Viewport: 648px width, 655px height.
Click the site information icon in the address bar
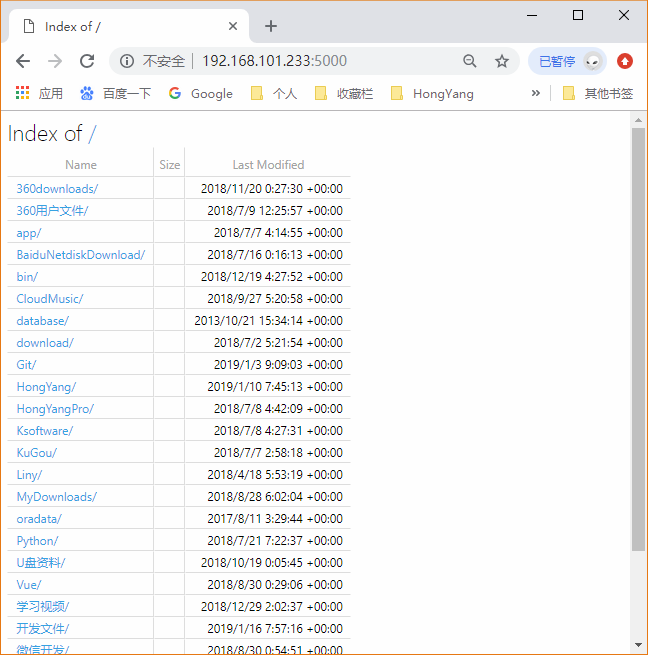point(127,61)
